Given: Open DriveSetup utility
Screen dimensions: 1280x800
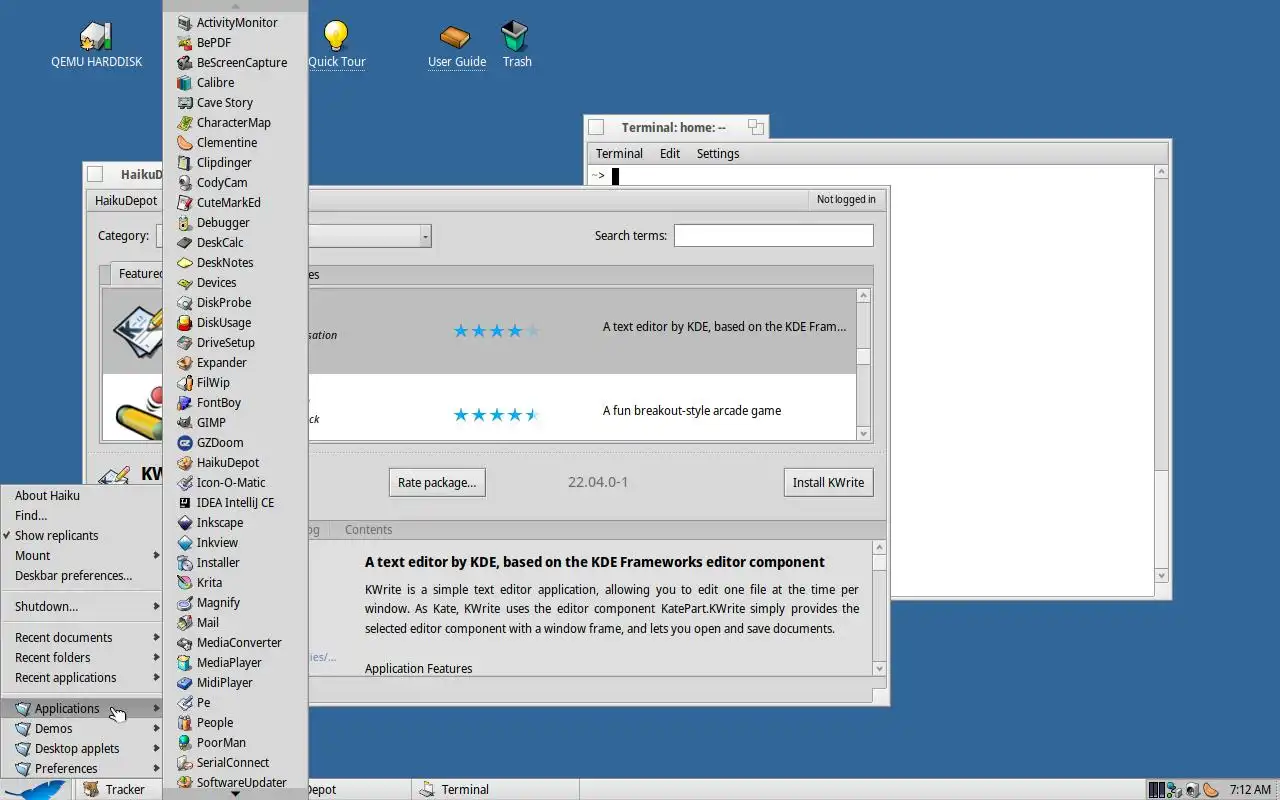Looking at the screenshot, I should point(235,342).
